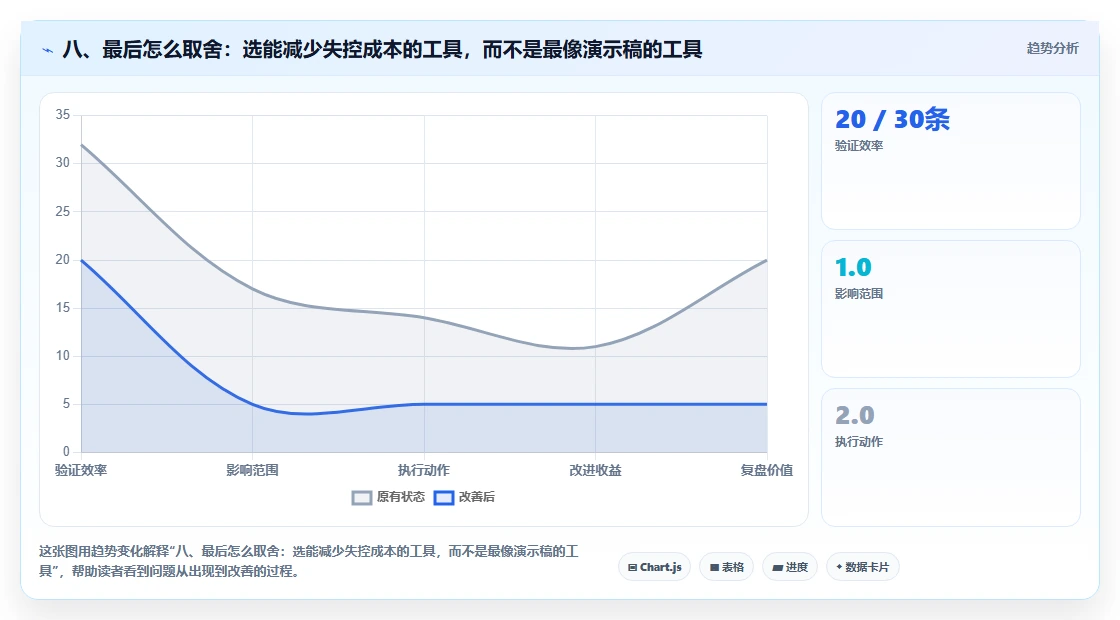
Task: Hide the 改善后 dataset via its legend label
Action: [476, 497]
